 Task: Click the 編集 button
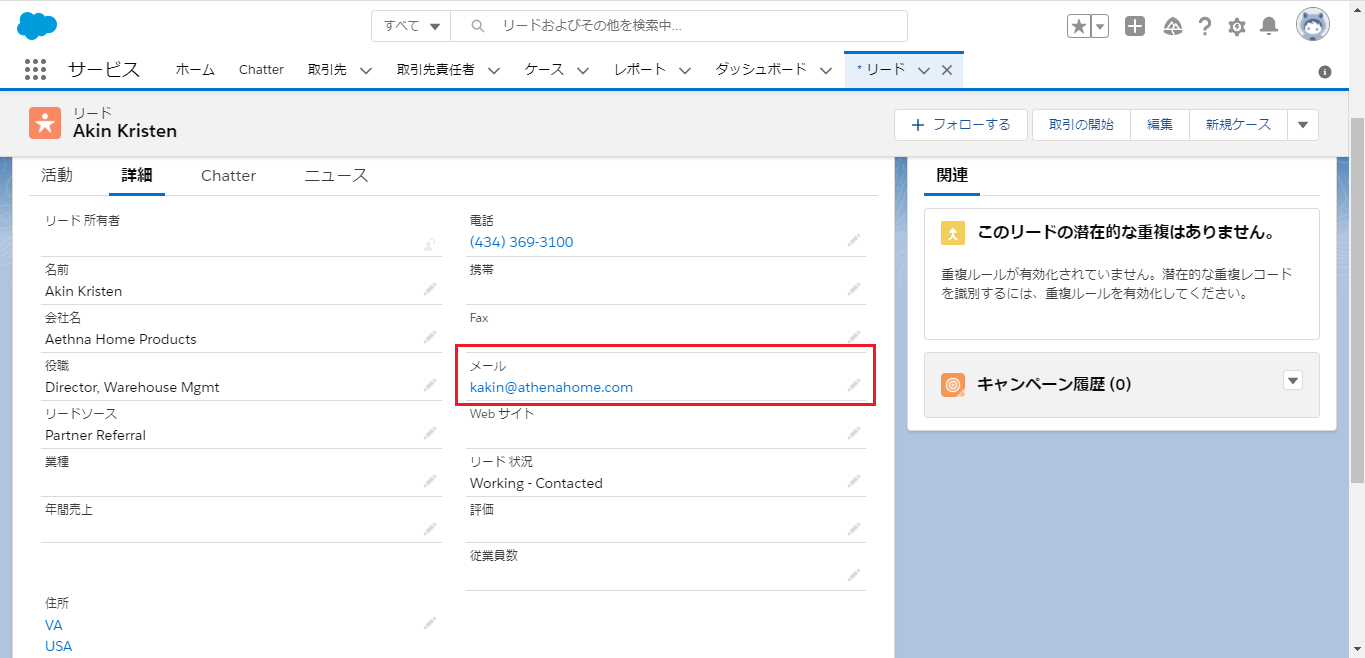tap(1160, 125)
